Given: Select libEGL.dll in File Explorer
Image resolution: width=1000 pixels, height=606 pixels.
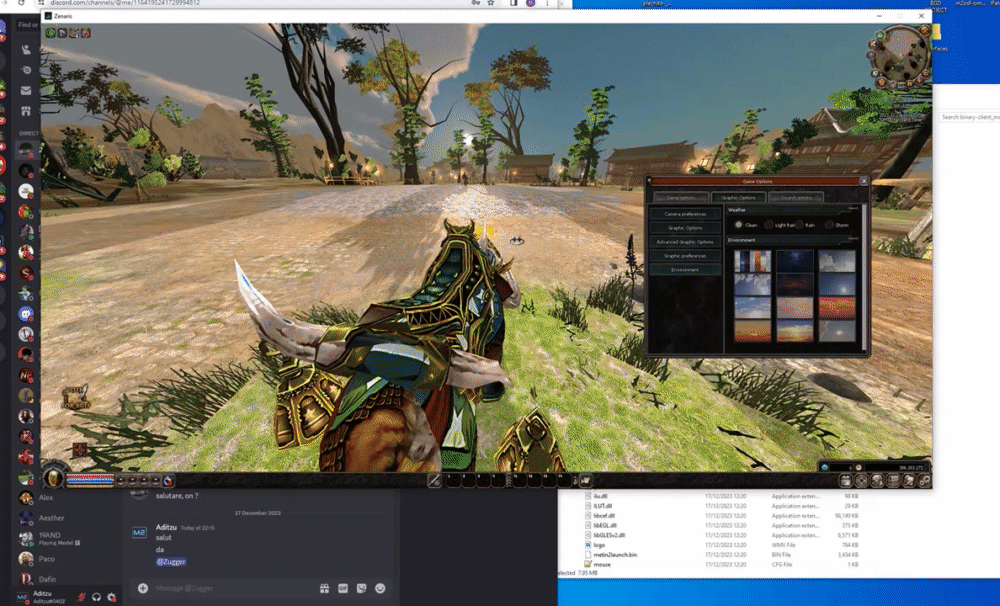Looking at the screenshot, I should click(x=605, y=526).
